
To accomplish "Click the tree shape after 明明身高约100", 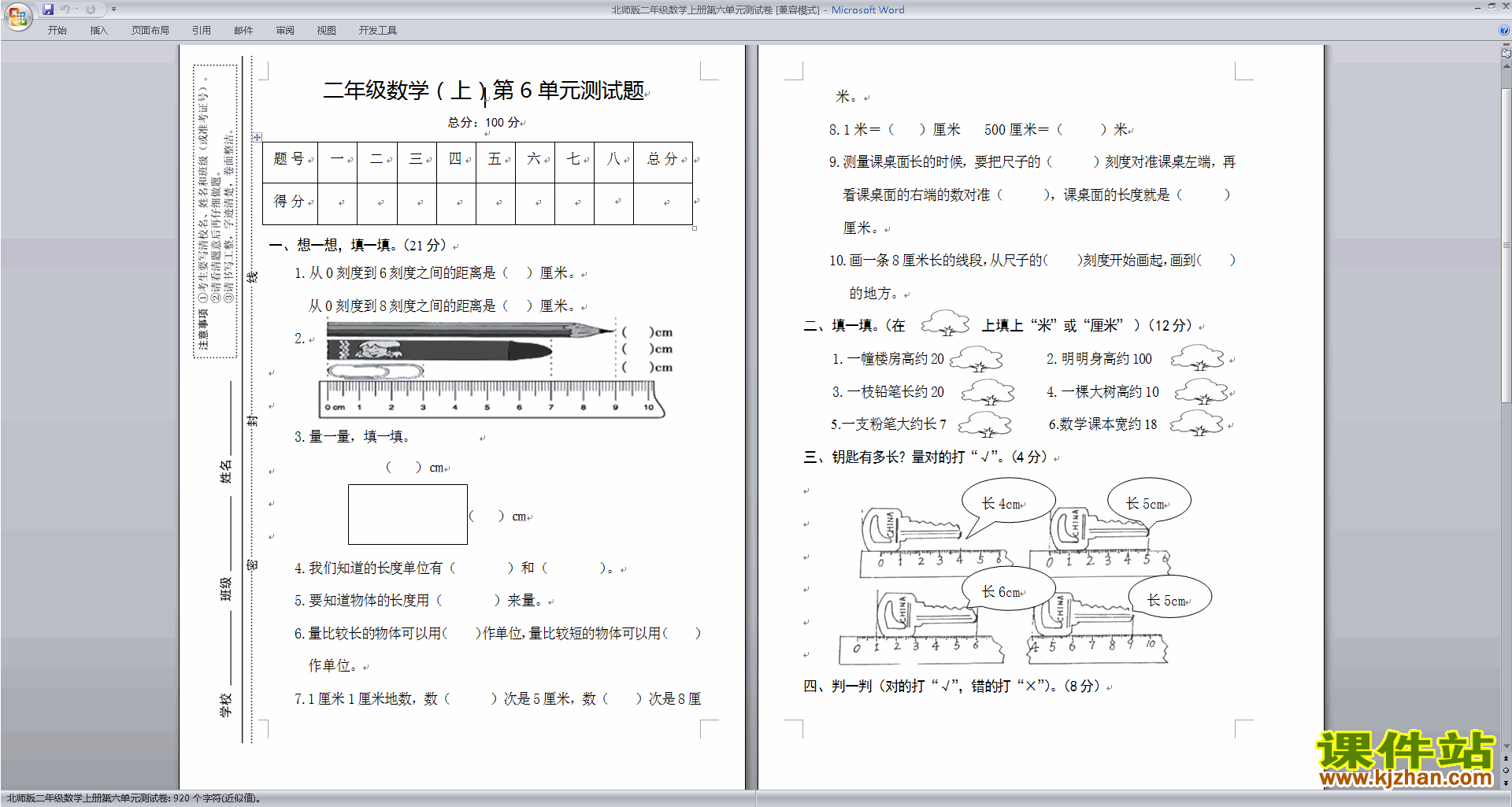I will point(1197,358).
